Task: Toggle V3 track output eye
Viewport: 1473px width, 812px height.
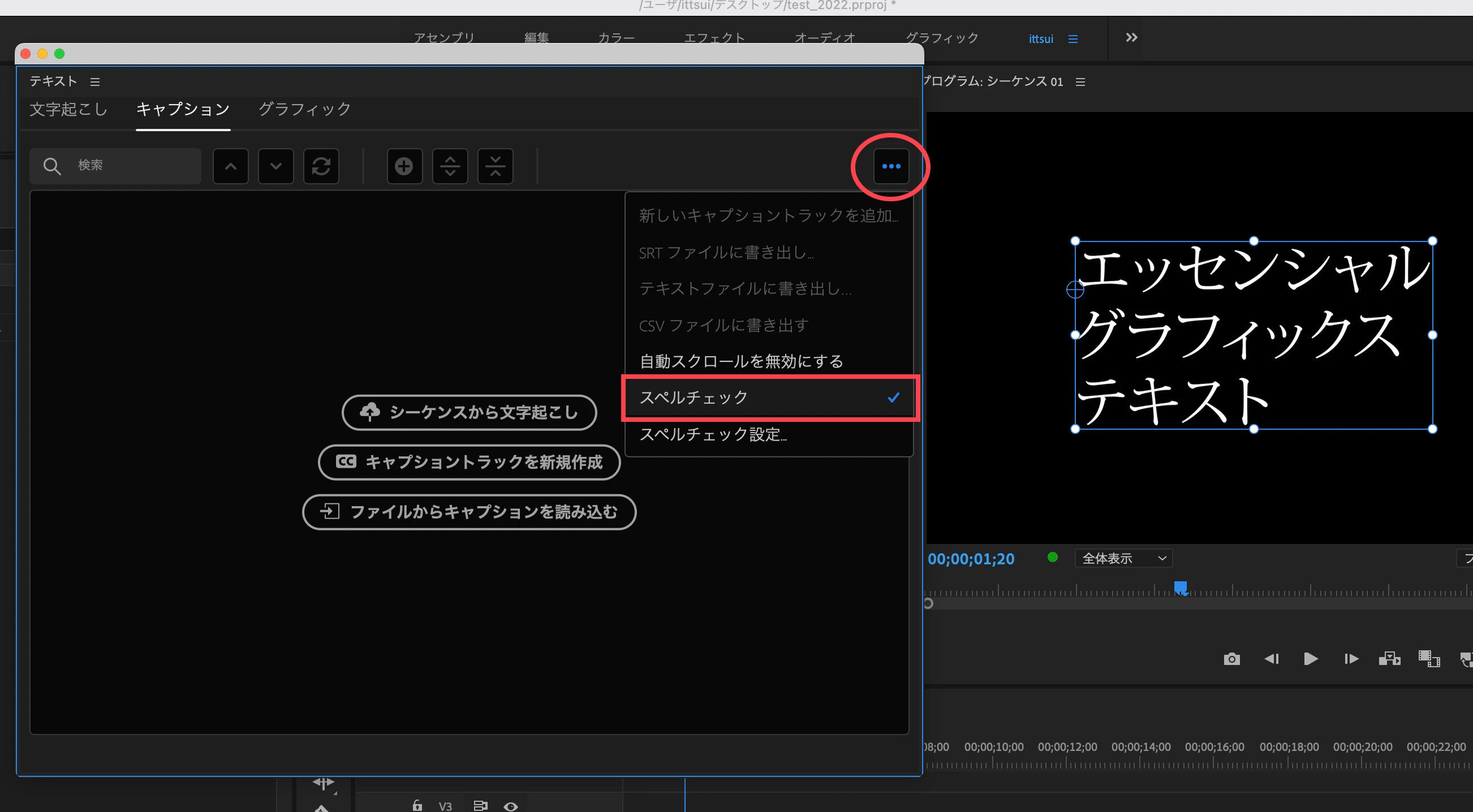Action: click(511, 806)
